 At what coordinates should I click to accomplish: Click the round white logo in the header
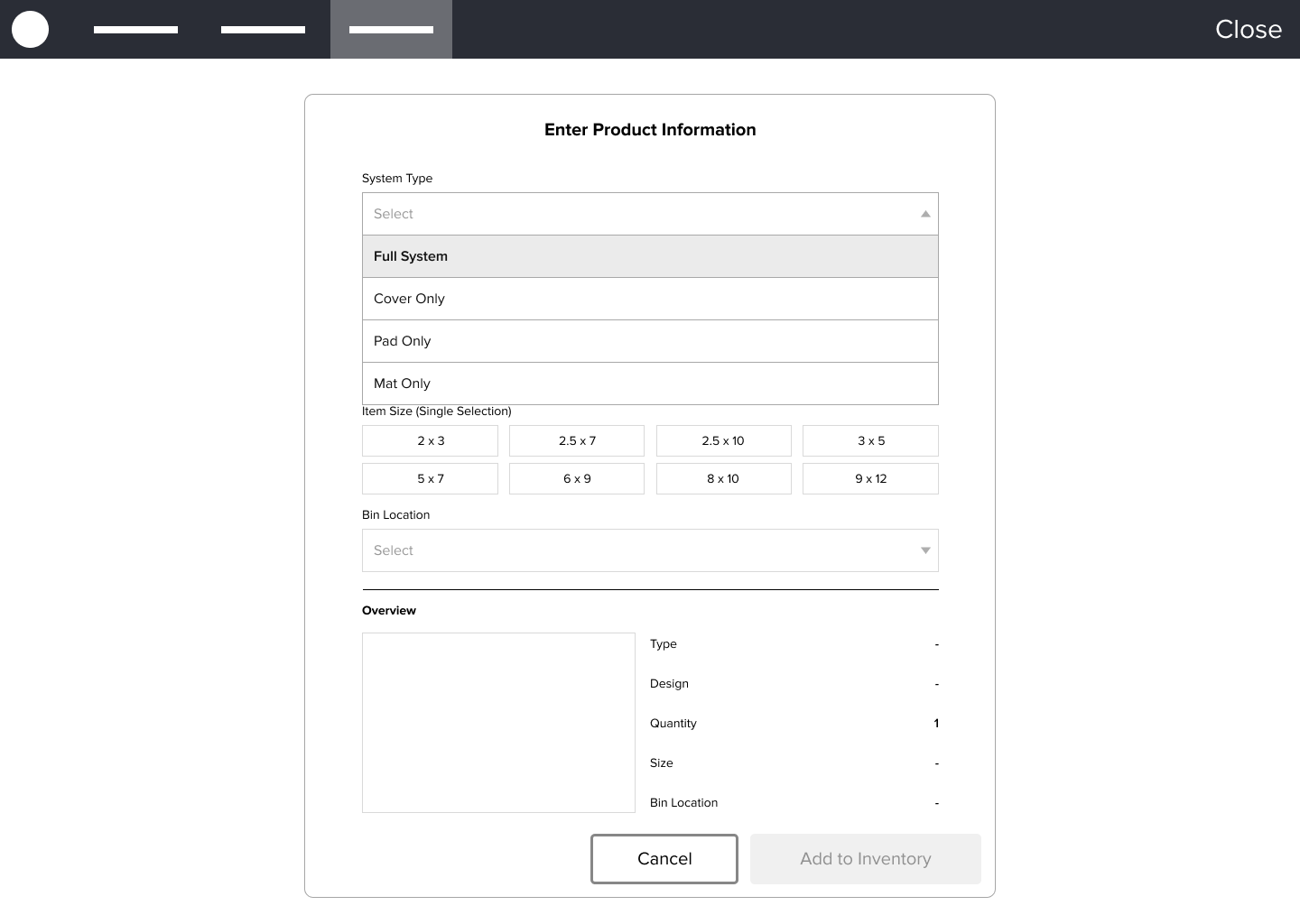(x=30, y=29)
